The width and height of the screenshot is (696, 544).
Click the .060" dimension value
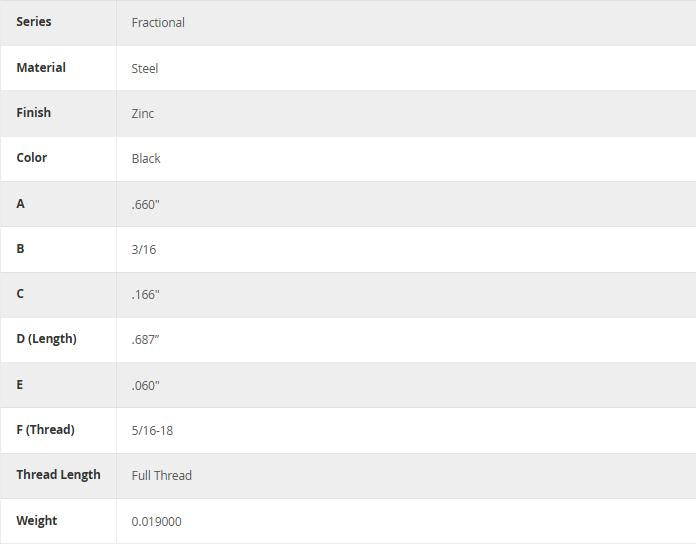(146, 386)
